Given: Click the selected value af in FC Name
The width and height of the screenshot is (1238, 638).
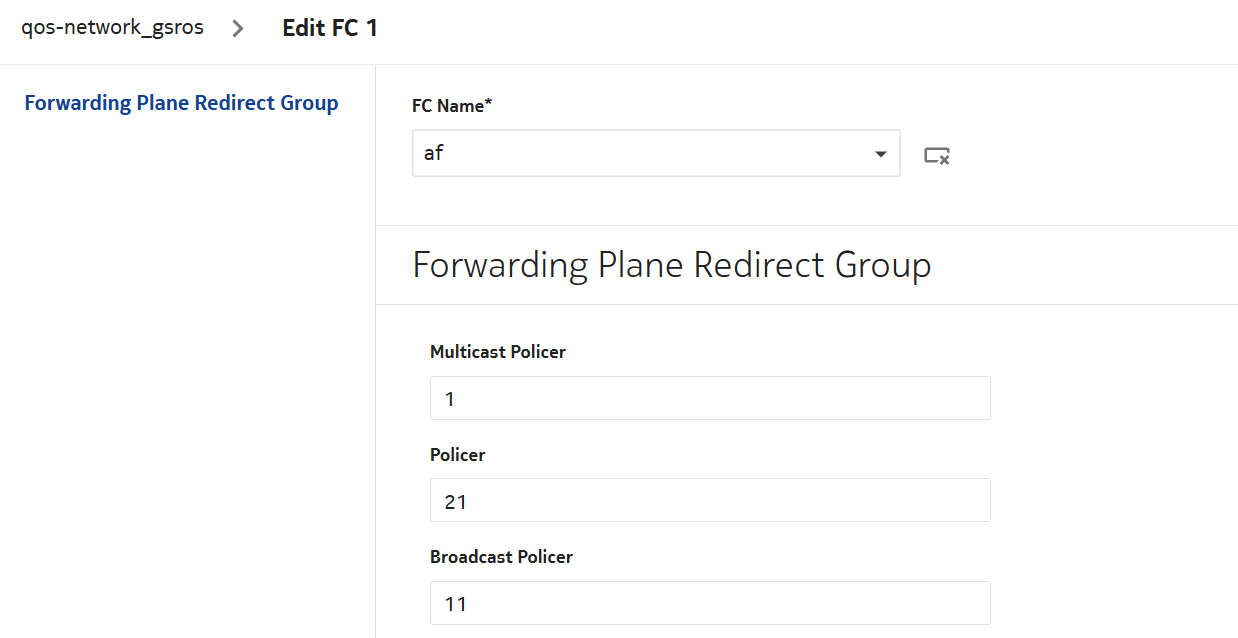Looking at the screenshot, I should click(x=433, y=154).
